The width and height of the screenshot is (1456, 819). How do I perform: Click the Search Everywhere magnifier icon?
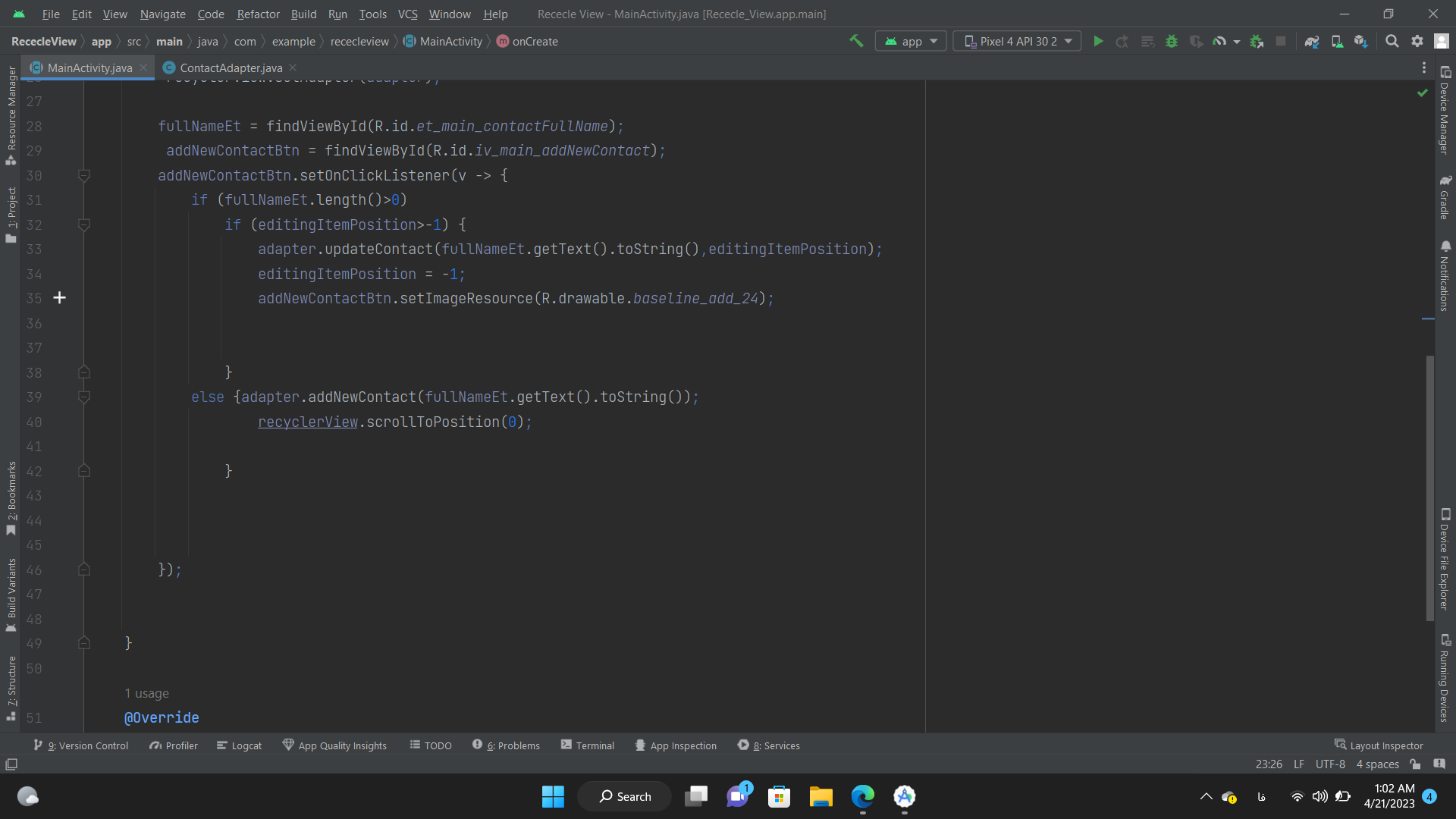(1392, 41)
